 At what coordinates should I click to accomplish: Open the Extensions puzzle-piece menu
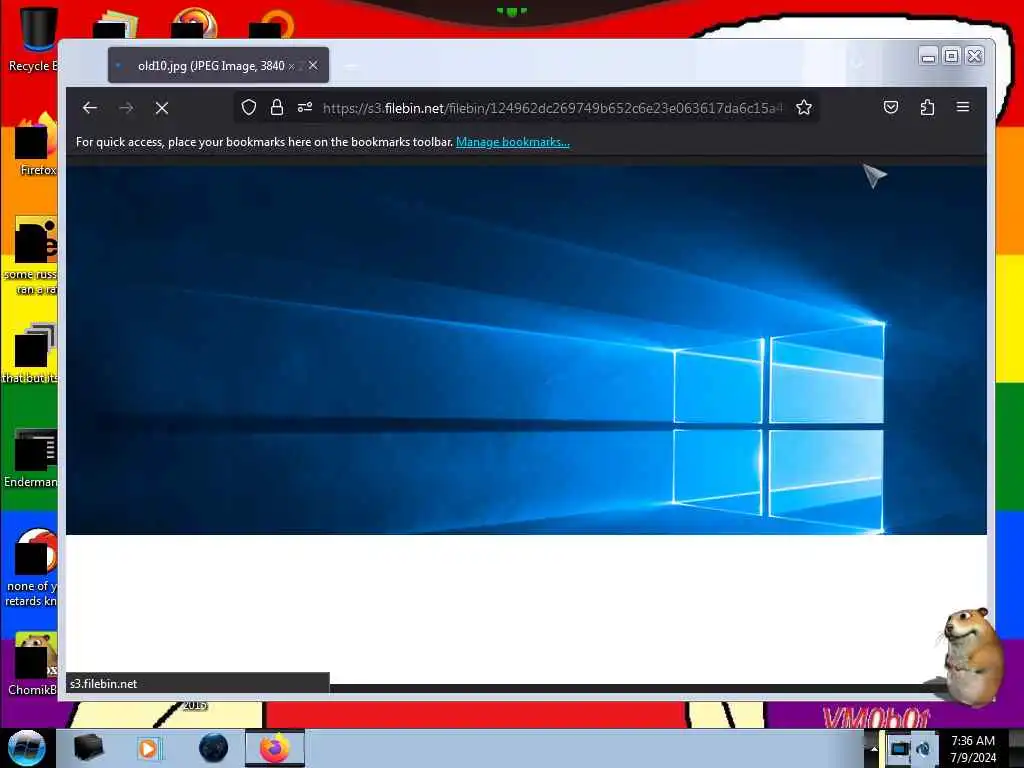(927, 107)
